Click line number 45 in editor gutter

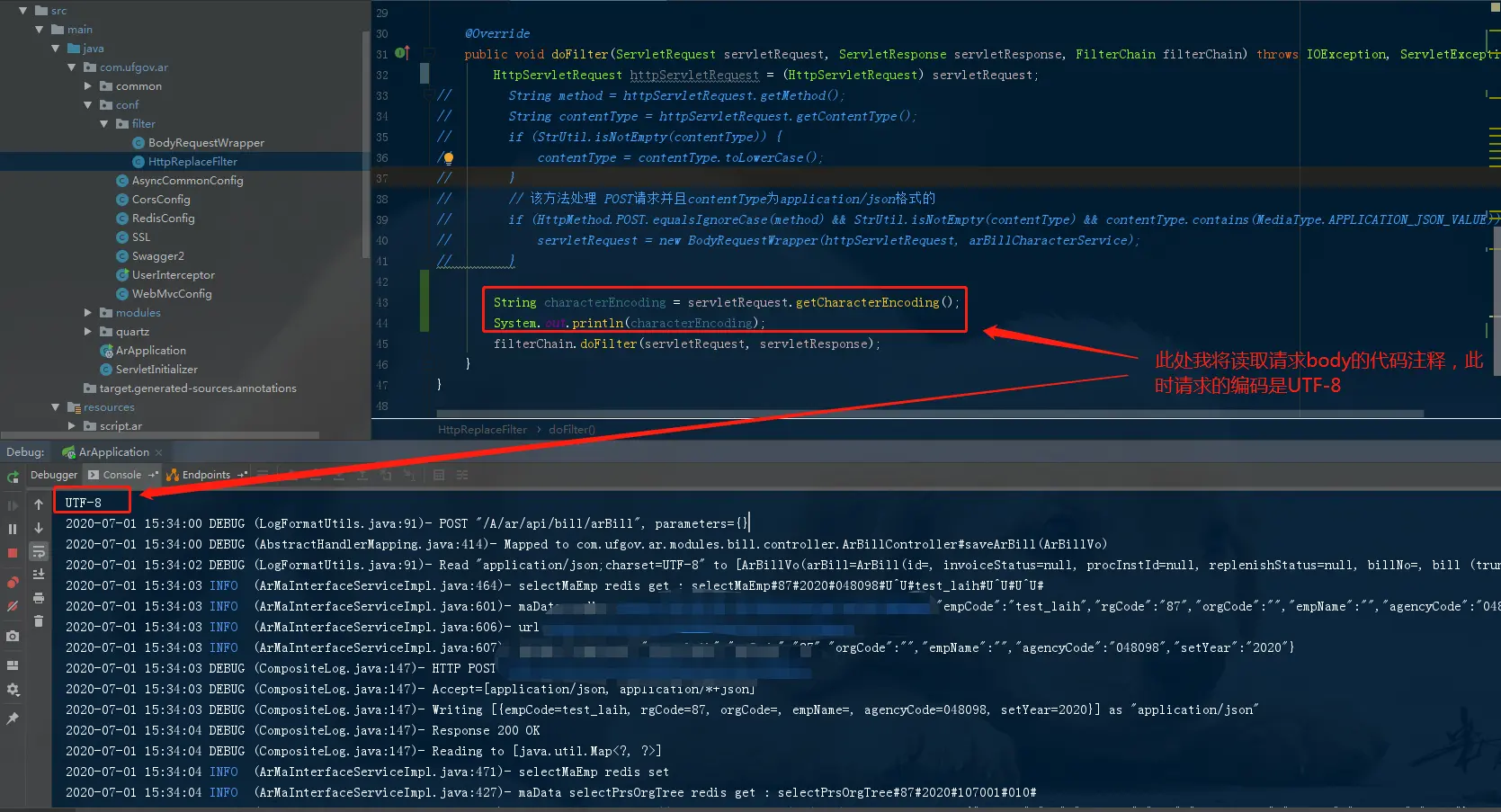(x=382, y=344)
